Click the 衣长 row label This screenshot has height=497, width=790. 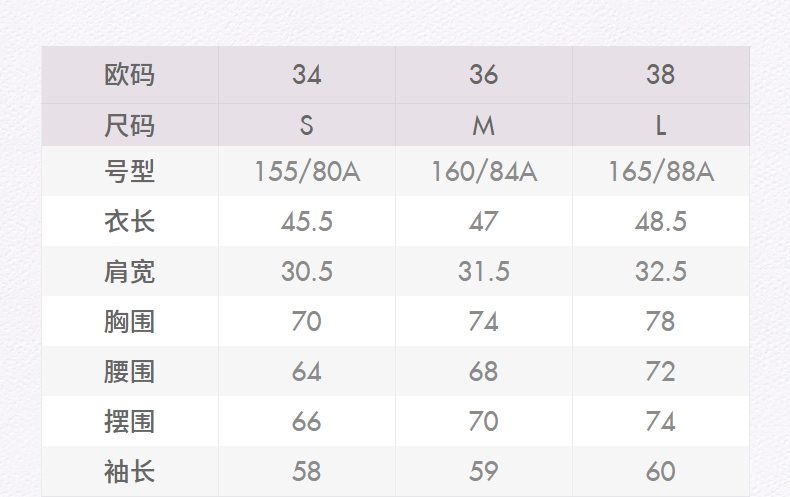130,221
